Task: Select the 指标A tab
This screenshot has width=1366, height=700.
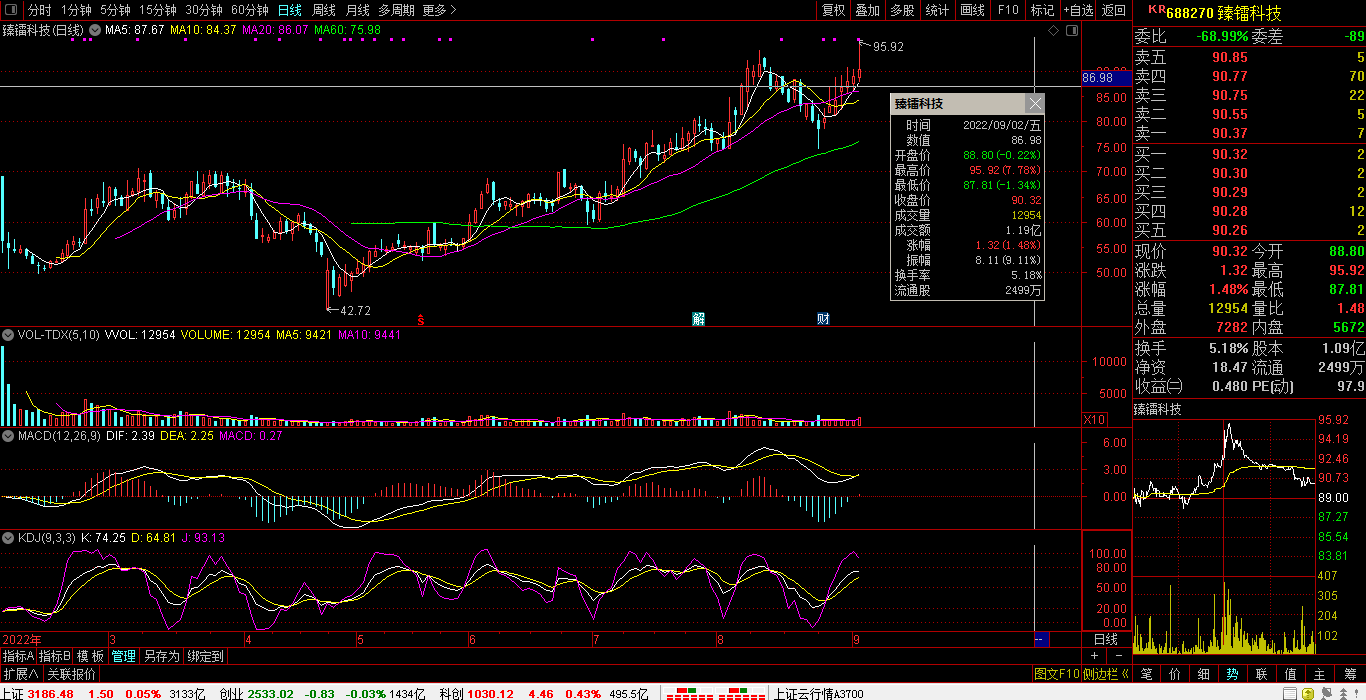Action: pyautogui.click(x=18, y=656)
